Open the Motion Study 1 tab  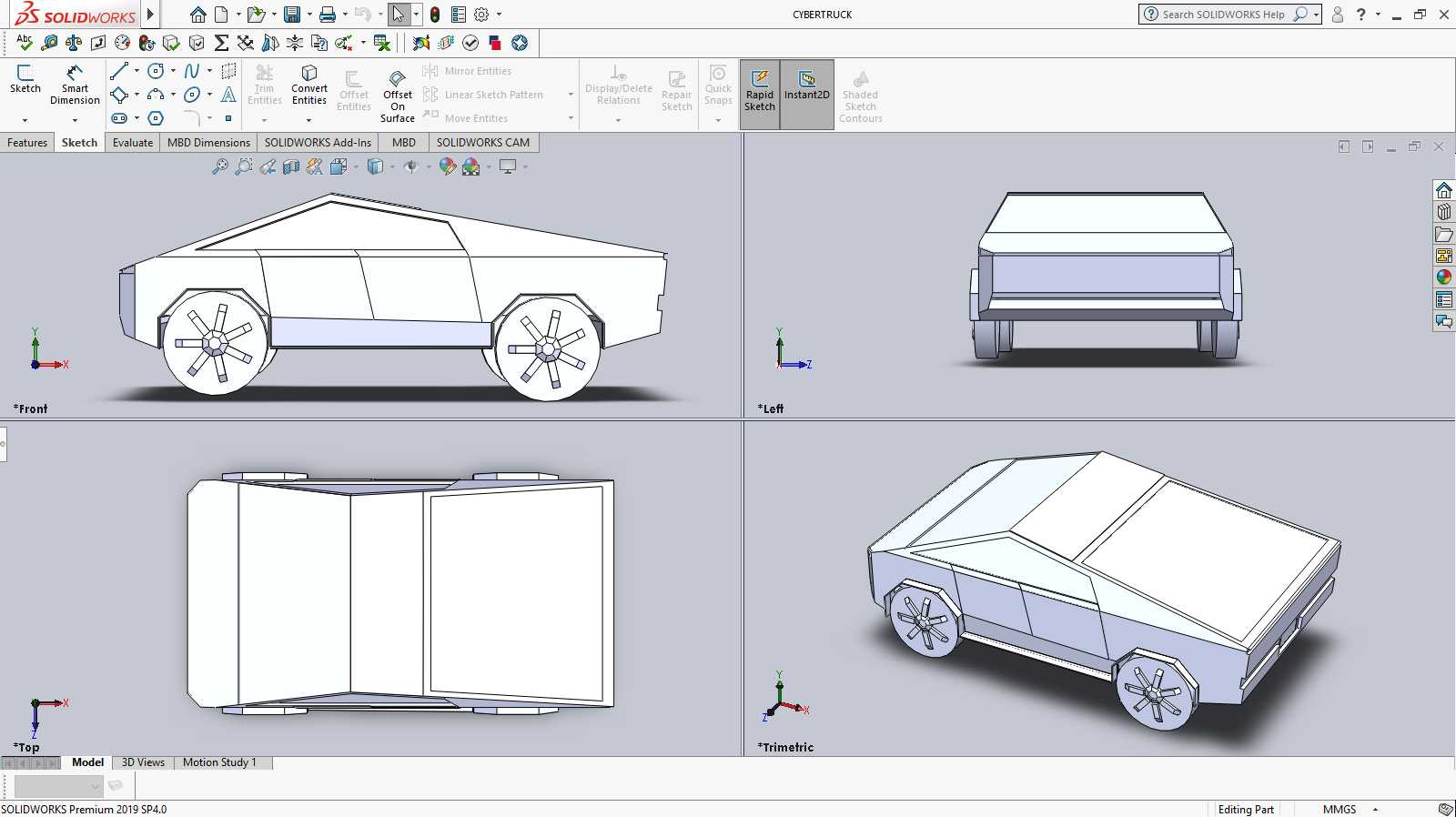219,762
